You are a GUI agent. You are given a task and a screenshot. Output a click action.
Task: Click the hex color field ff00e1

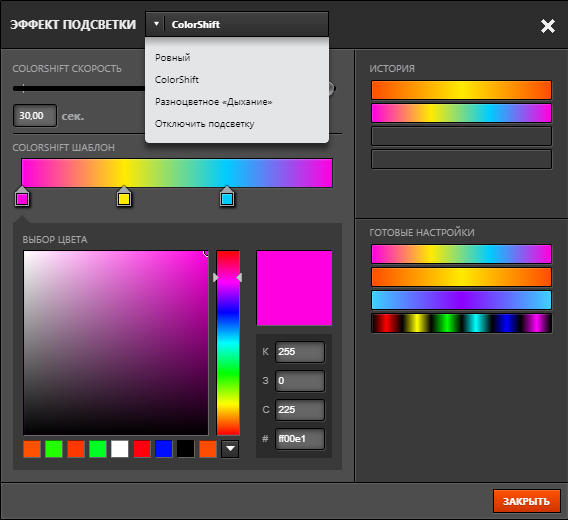[x=300, y=439]
